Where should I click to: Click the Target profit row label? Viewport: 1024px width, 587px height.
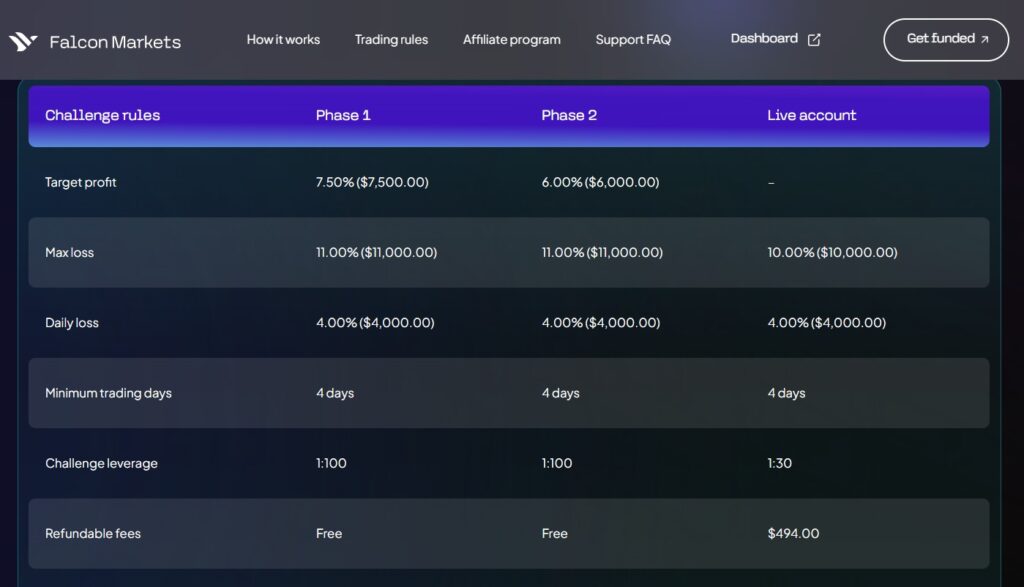[x=81, y=183]
